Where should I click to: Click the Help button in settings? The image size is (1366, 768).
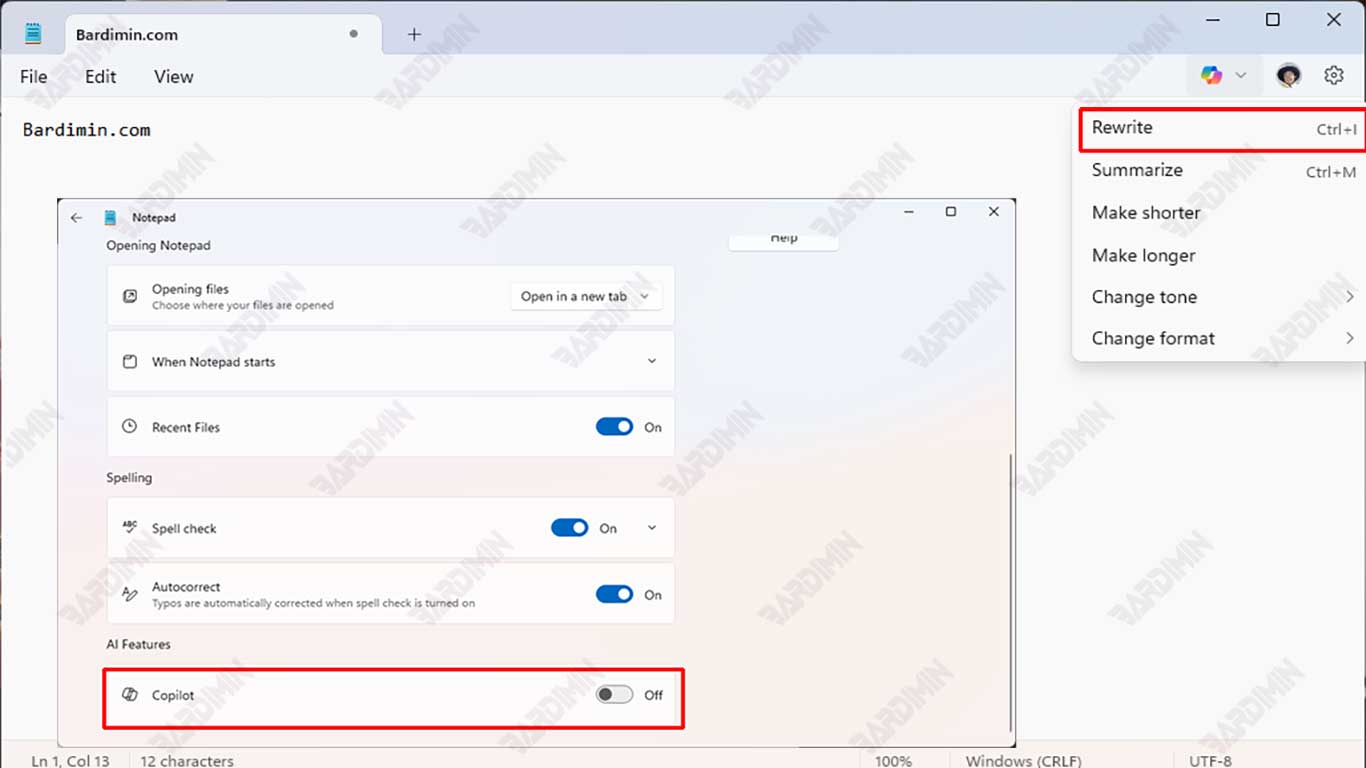[783, 239]
